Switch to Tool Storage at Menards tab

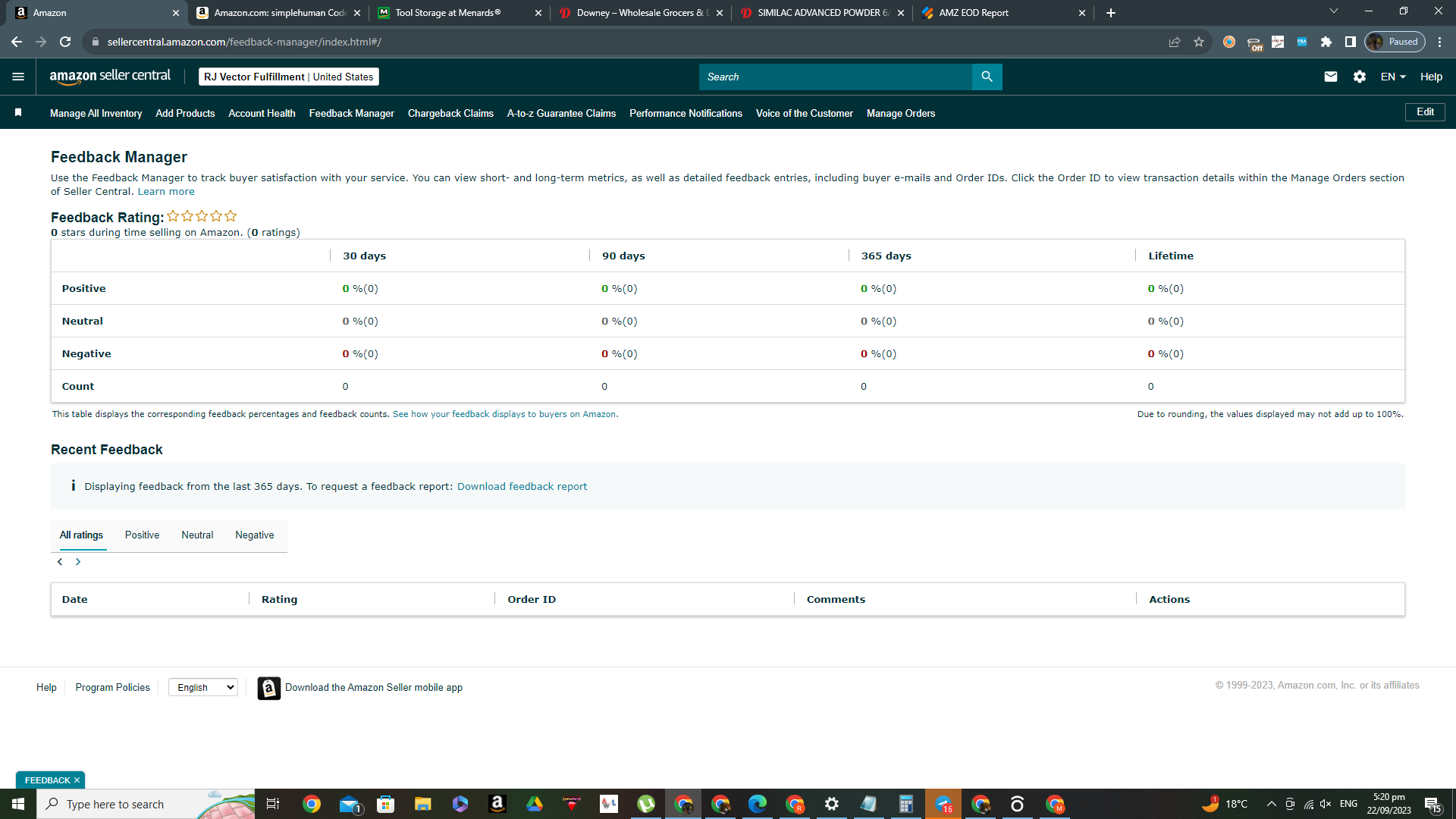[x=458, y=13]
